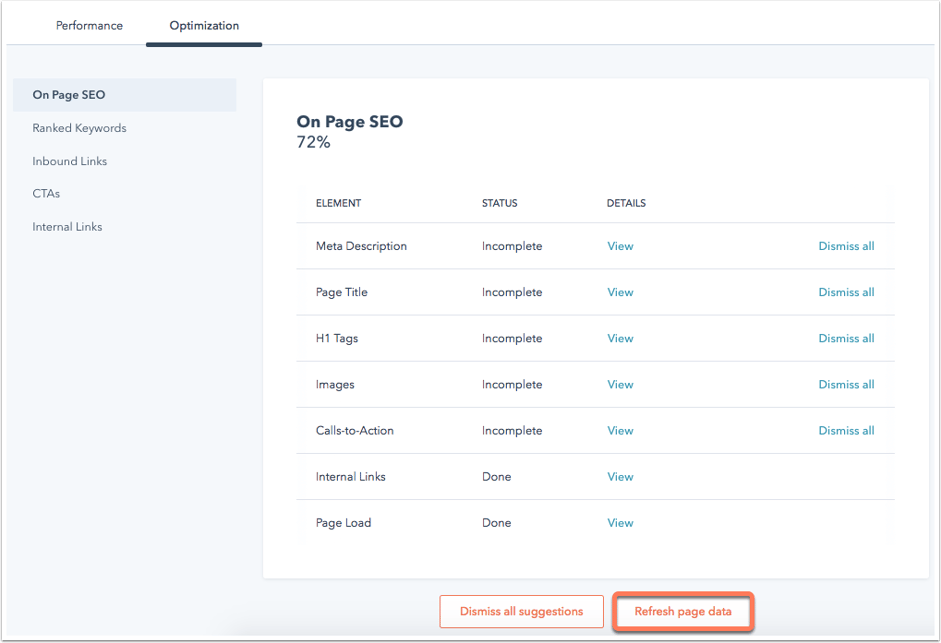Image resolution: width=941 pixels, height=643 pixels.
Task: View Images details link
Action: [x=620, y=384]
